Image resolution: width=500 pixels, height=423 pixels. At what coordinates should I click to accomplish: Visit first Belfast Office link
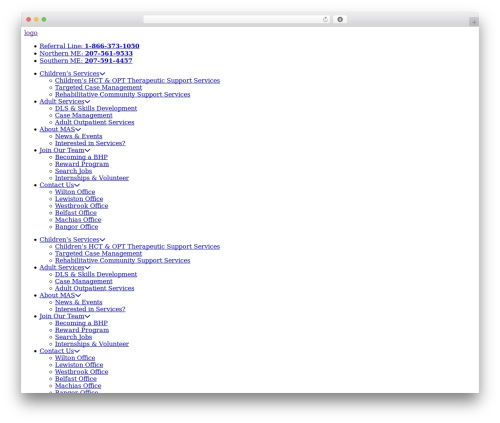76,213
